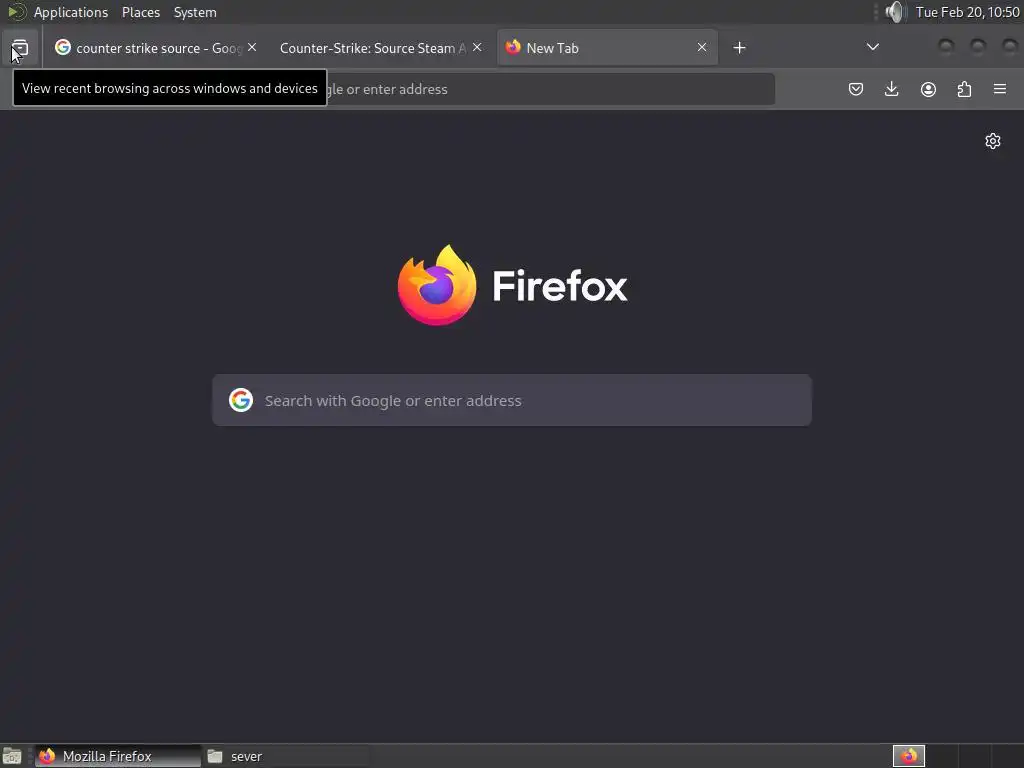Open Firefox View recent browsing button
Image resolution: width=1024 pixels, height=768 pixels.
(x=20, y=48)
